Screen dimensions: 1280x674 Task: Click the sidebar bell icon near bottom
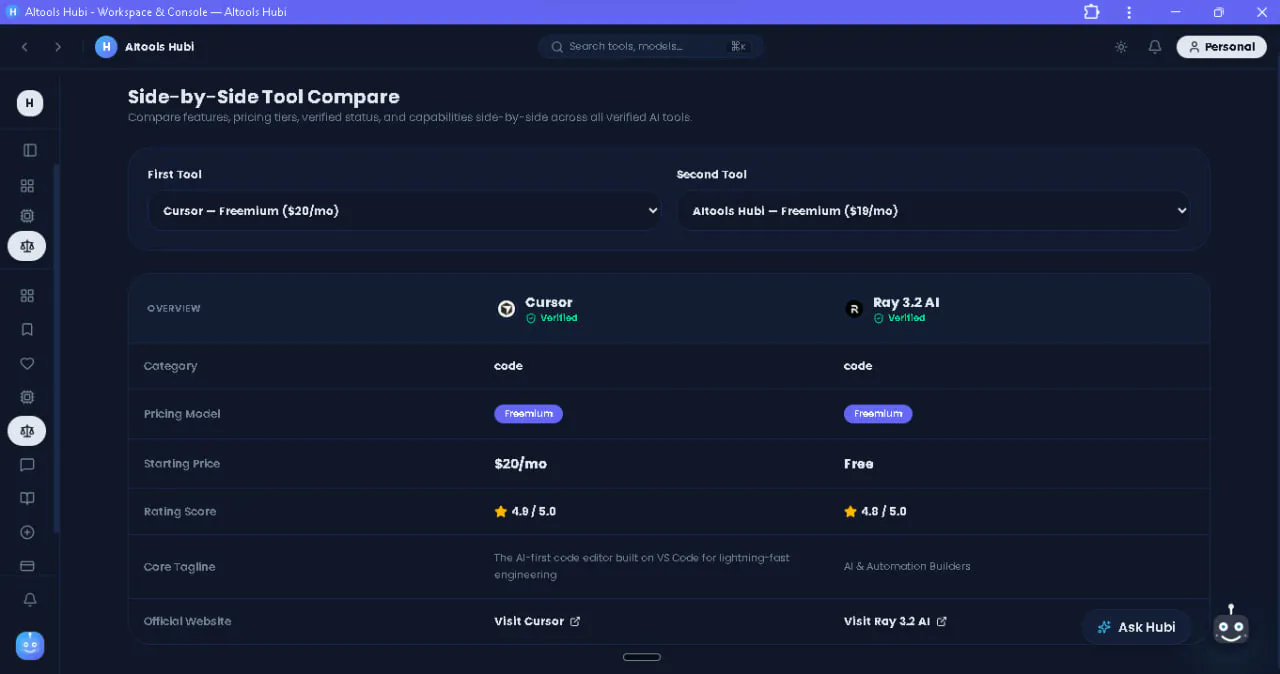30,600
